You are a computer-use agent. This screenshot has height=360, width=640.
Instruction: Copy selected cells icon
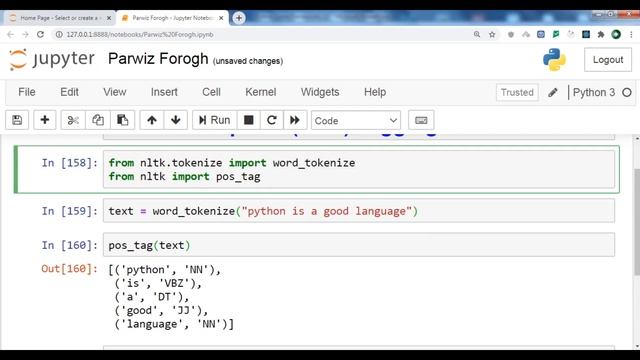coord(98,120)
